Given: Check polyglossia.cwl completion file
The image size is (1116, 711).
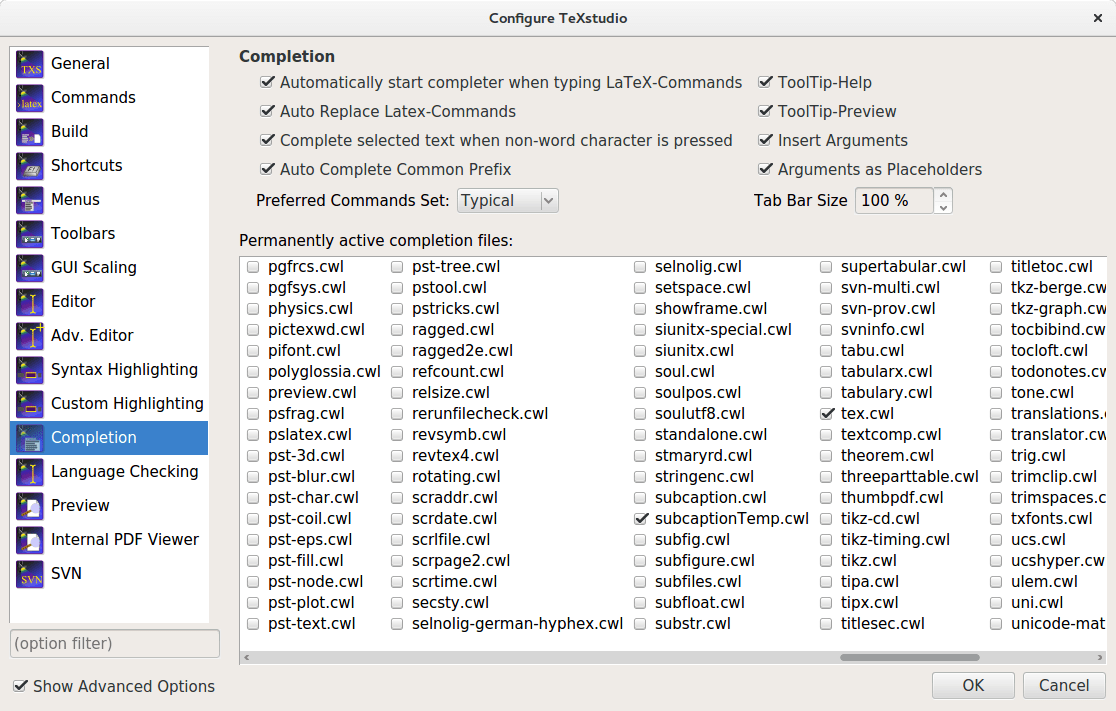Looking at the screenshot, I should [x=253, y=372].
